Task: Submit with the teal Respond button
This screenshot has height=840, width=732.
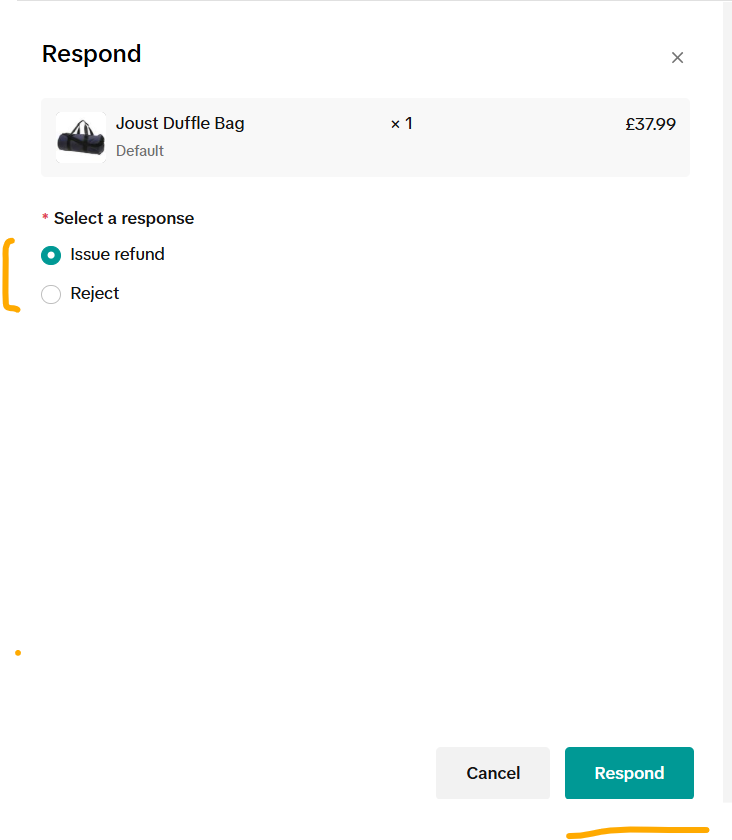Action: tap(629, 773)
